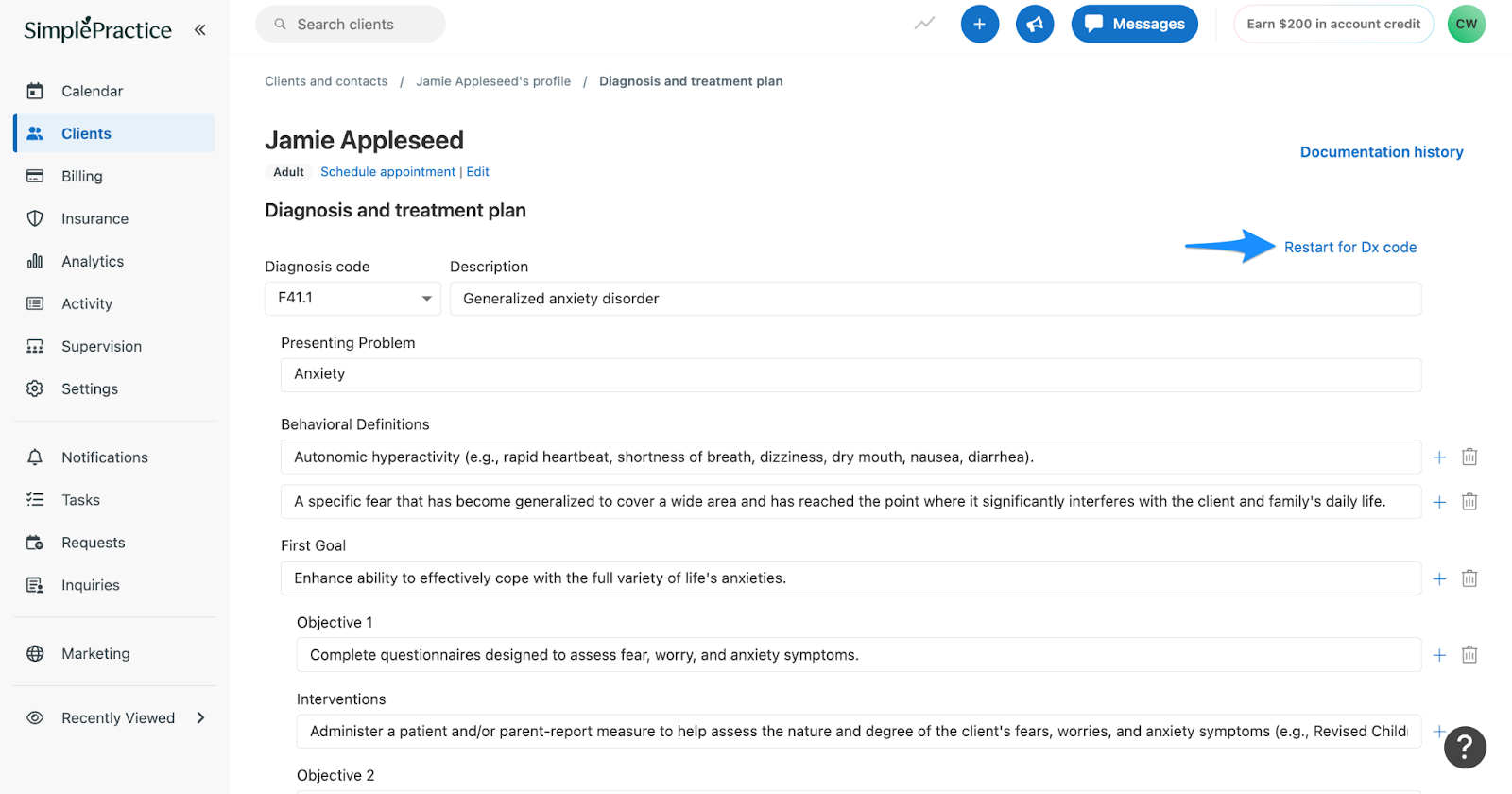Click the Presenting Problem field
1512x794 pixels.
(850, 374)
